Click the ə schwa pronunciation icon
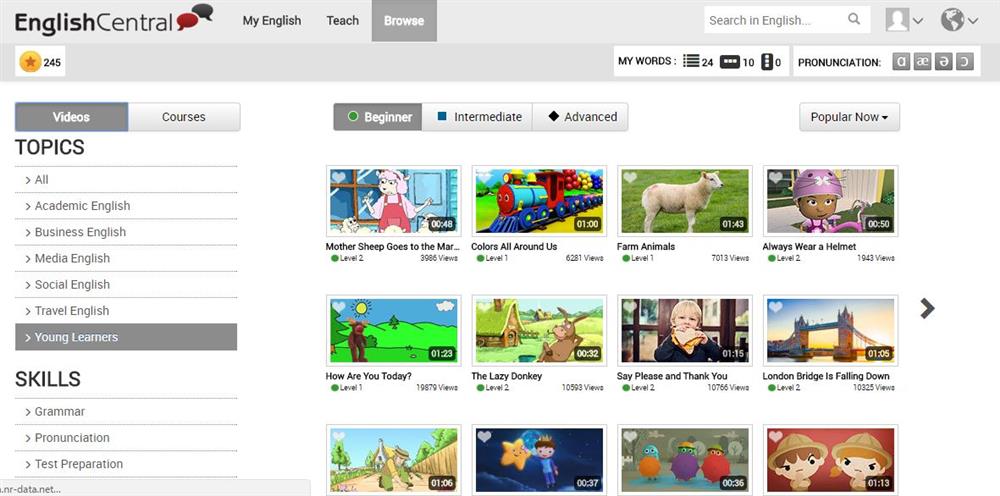This screenshot has height=496, width=1000. [943, 62]
